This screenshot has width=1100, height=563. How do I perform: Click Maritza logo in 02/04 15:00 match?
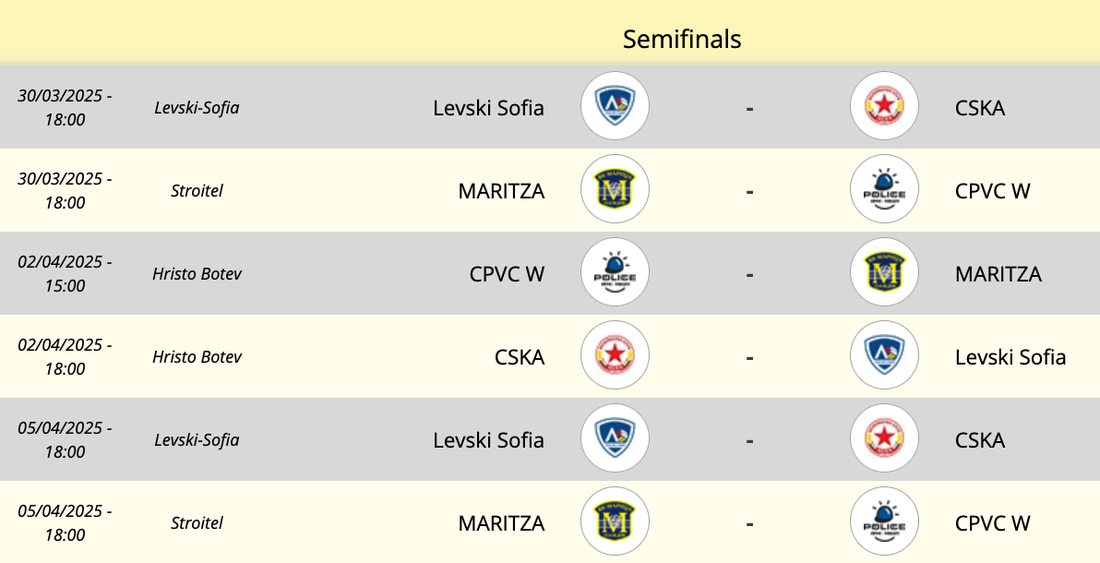coord(884,272)
